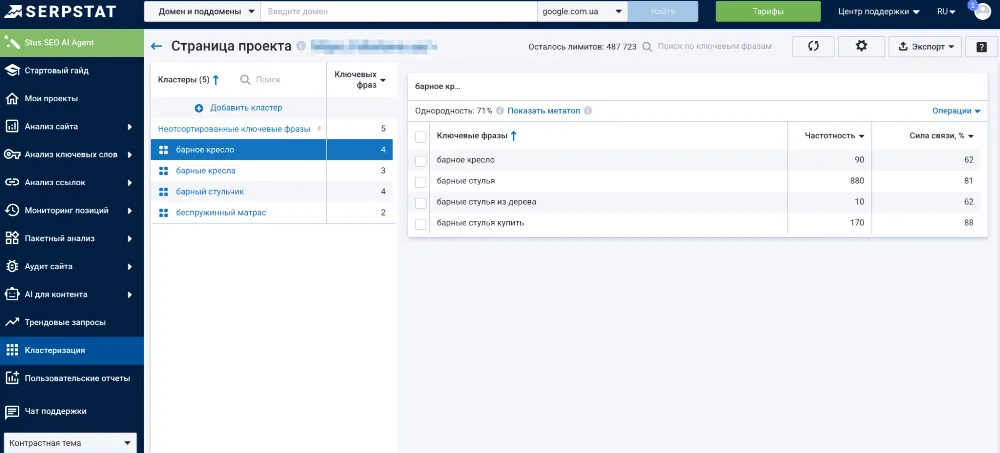Viewport: 1000px width, 453px height.
Task: Click the Мониторинг позиций clock icon
Action: (12, 211)
